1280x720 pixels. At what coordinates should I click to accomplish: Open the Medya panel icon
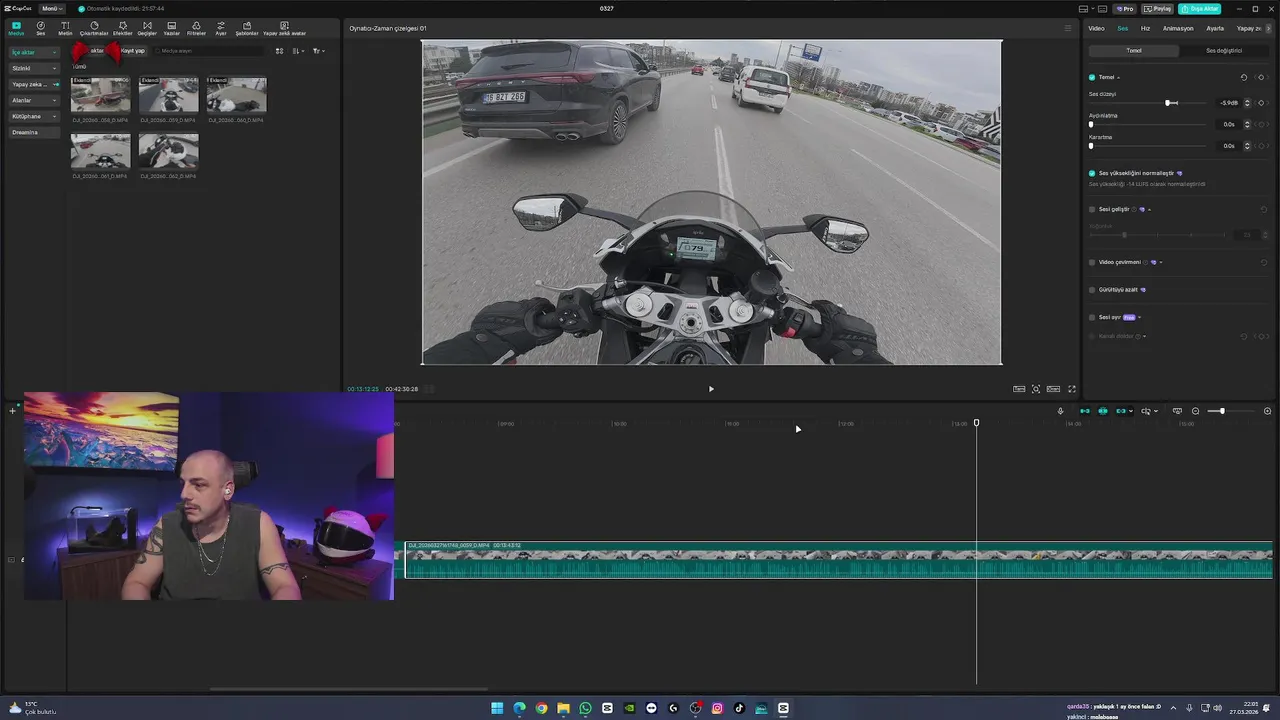coord(16,28)
